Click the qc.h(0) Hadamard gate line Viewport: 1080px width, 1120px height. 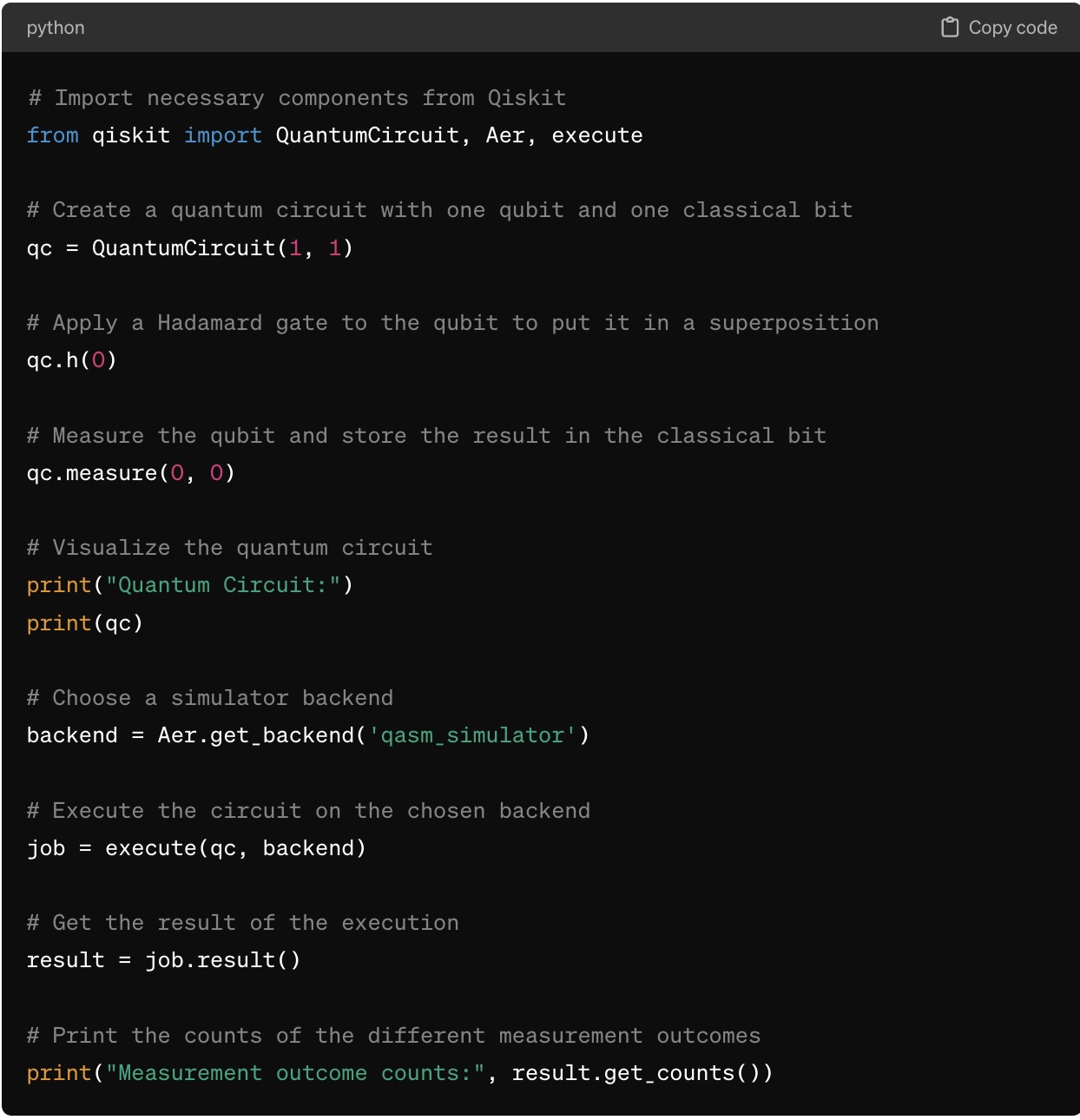(71, 360)
